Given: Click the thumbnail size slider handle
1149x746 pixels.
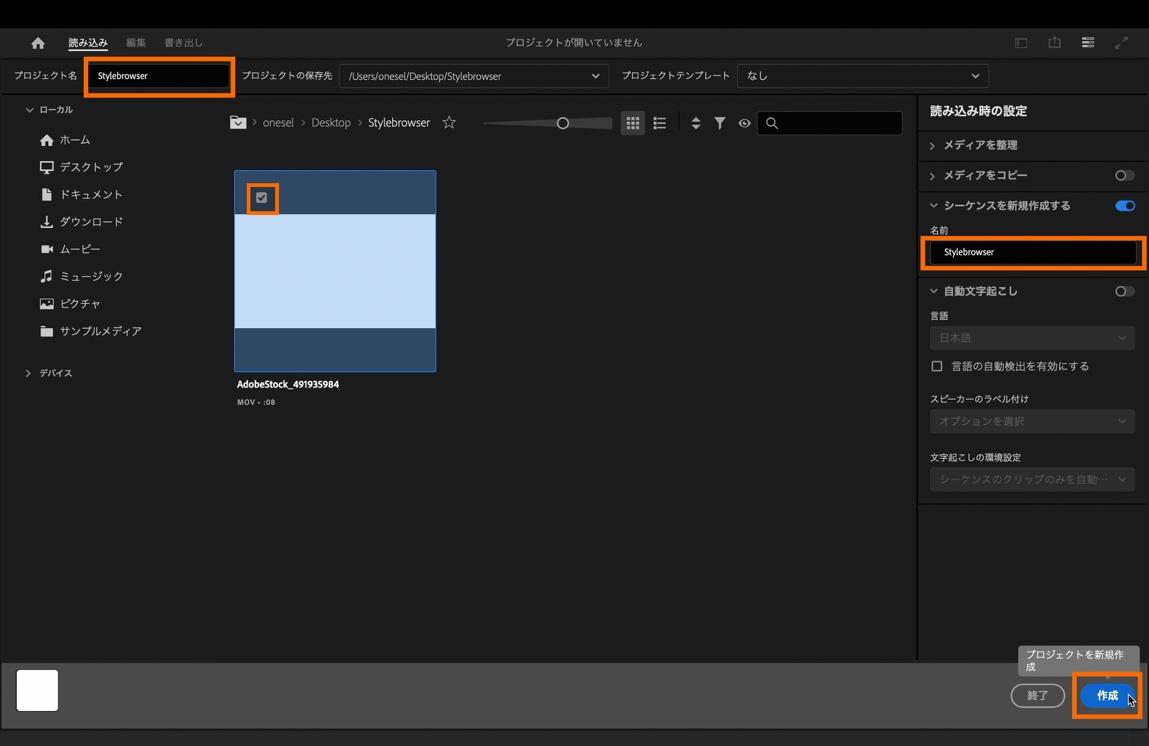Looking at the screenshot, I should (x=563, y=123).
